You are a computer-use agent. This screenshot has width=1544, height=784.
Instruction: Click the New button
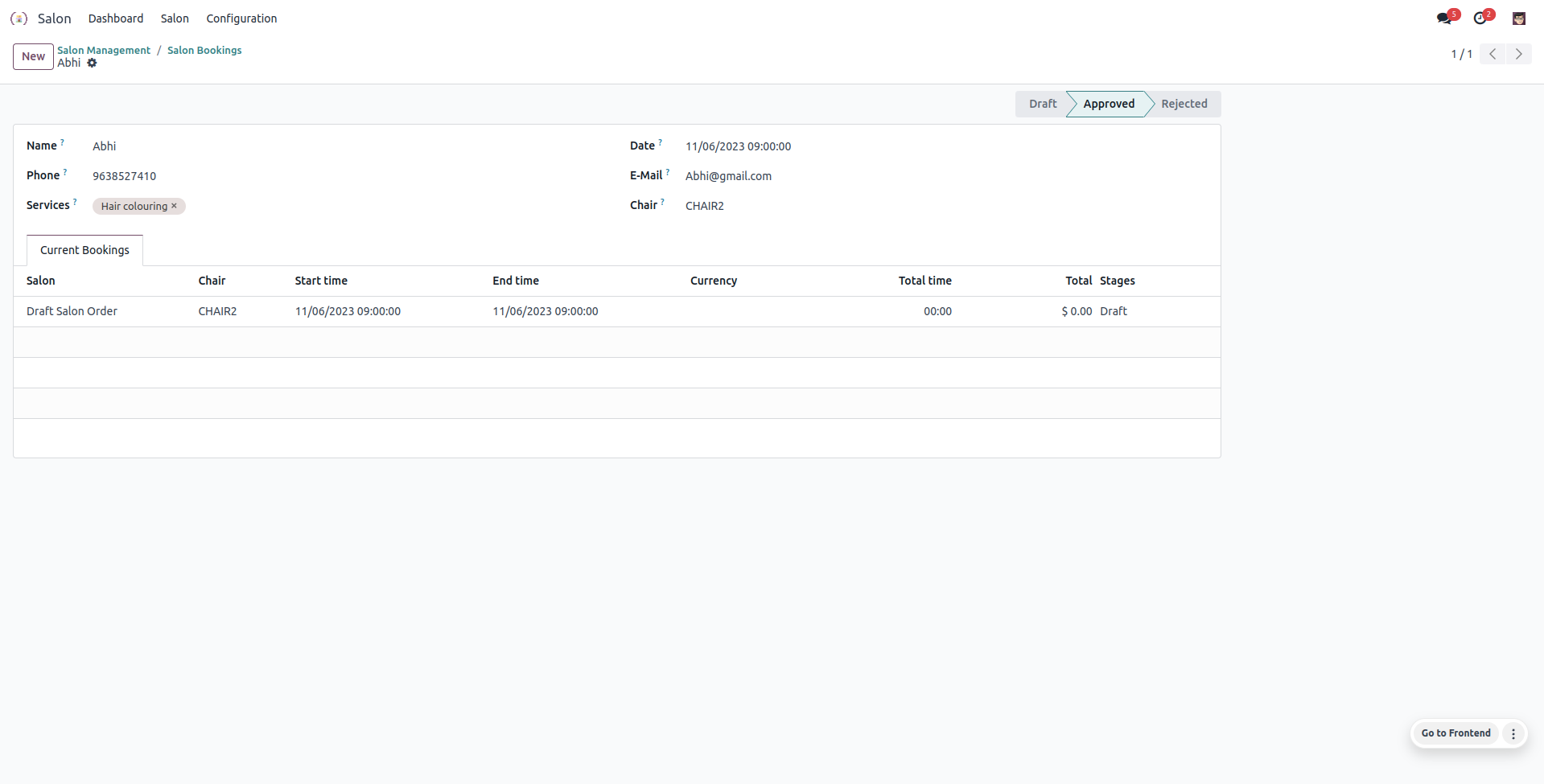(33, 56)
